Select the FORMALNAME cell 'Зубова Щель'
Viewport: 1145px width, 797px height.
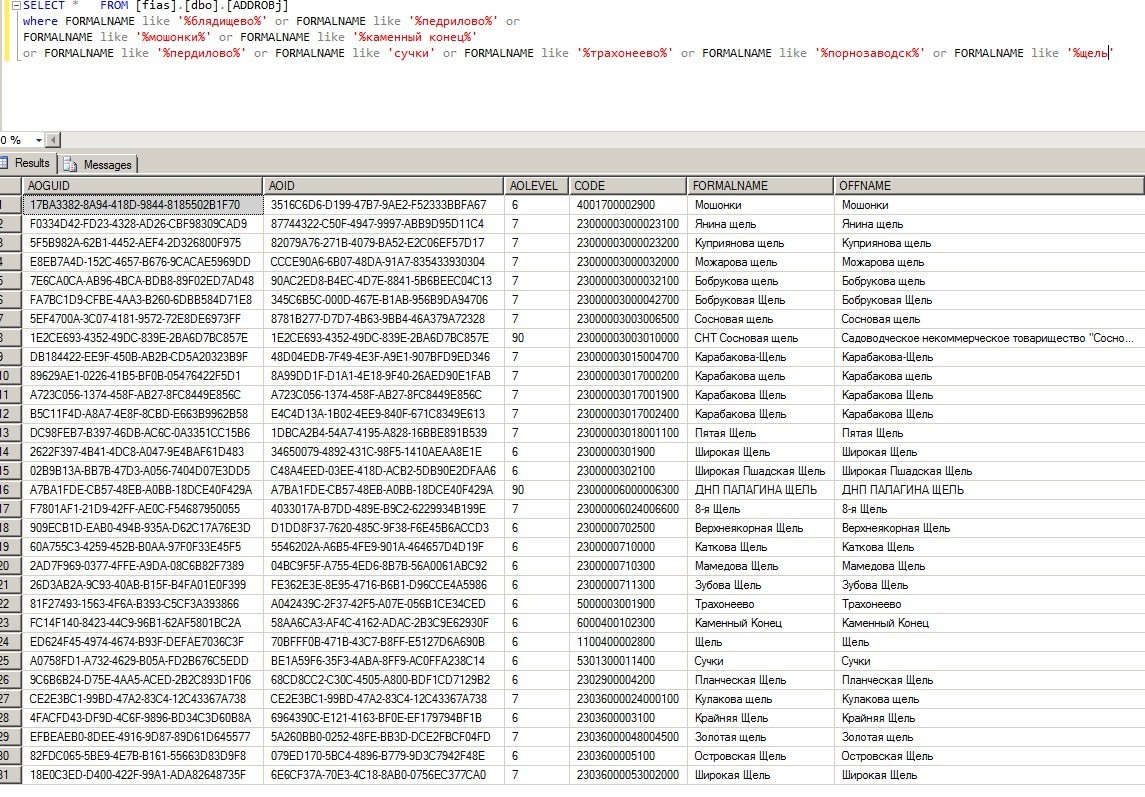pos(760,585)
